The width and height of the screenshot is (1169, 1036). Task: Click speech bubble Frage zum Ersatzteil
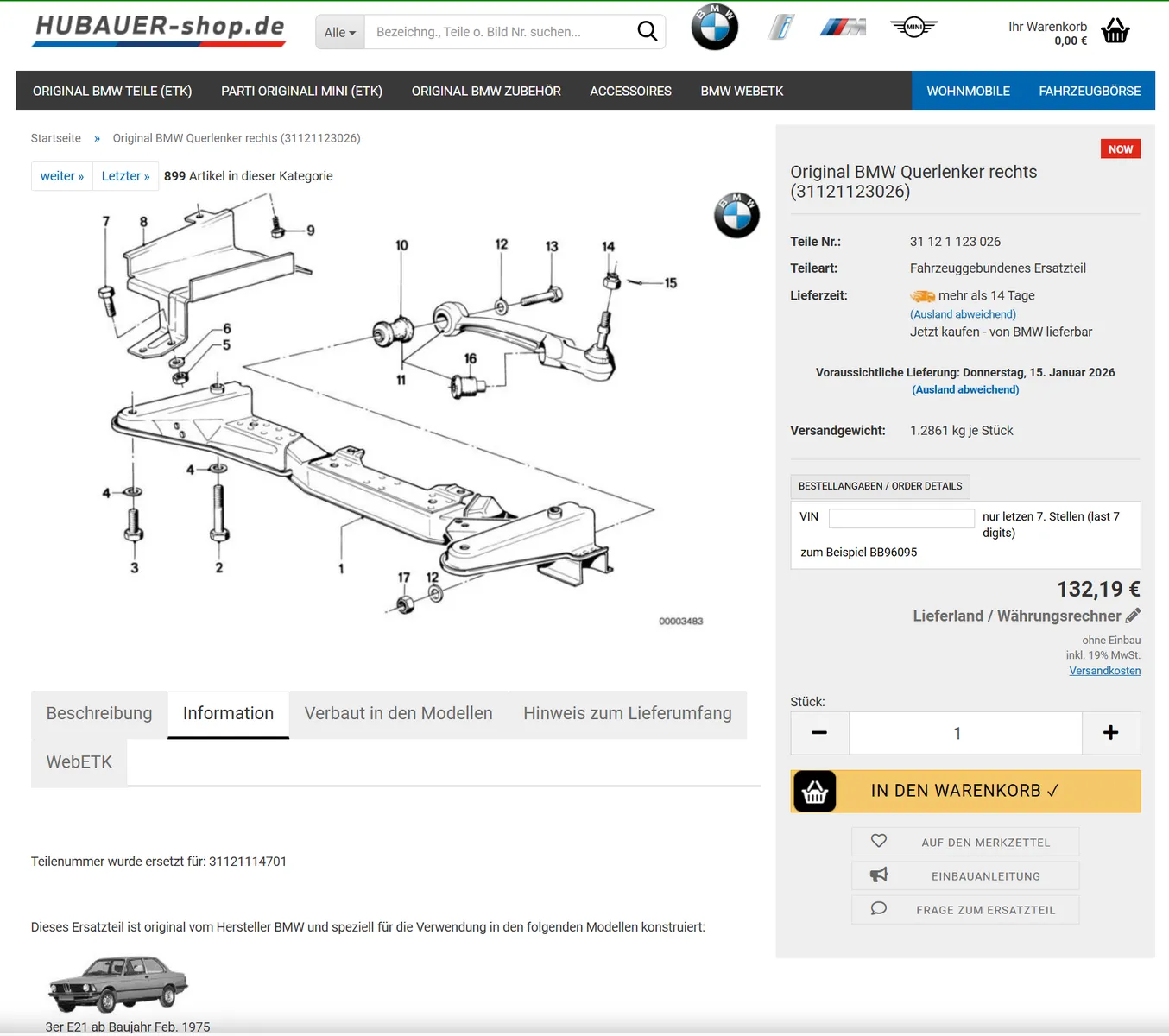click(x=879, y=909)
